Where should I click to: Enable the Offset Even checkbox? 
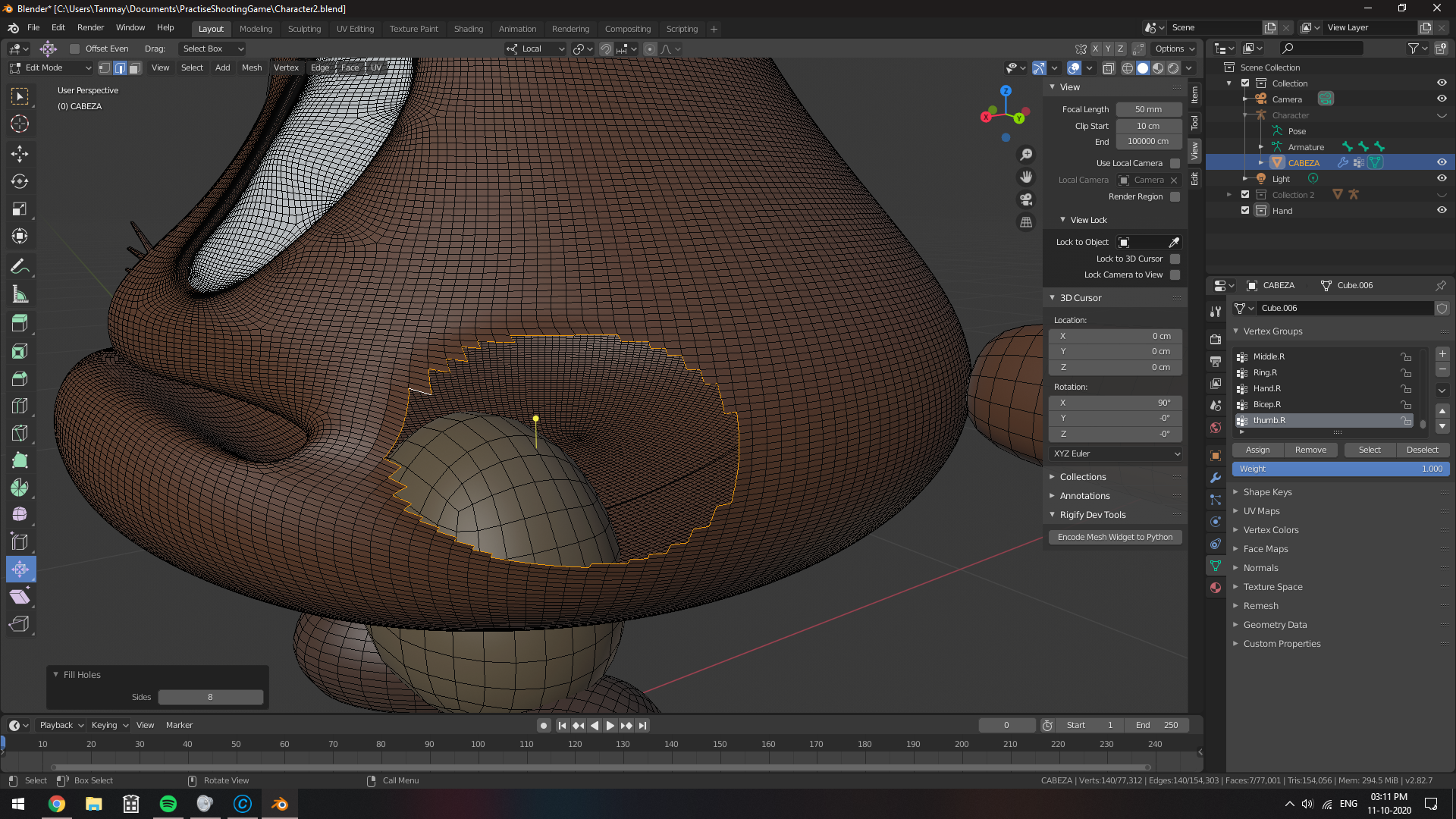pos(74,49)
